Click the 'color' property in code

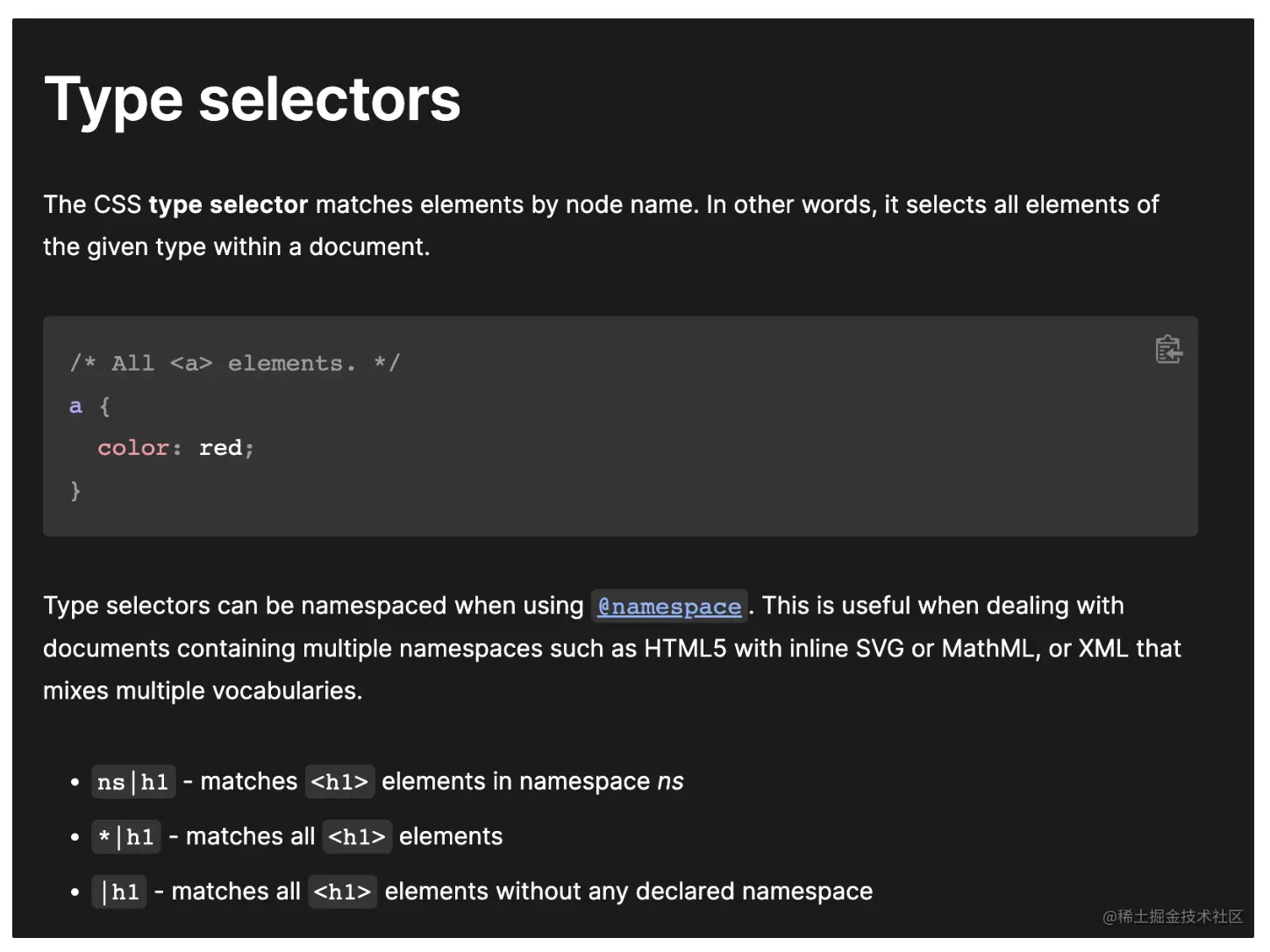click(x=133, y=448)
